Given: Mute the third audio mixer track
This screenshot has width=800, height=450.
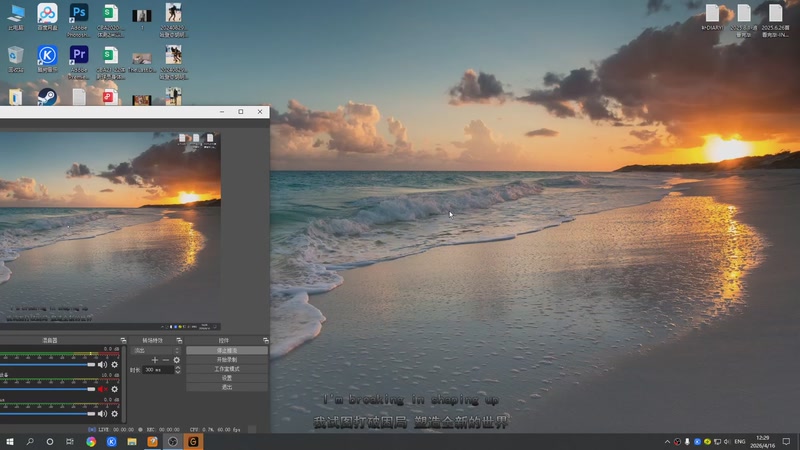Looking at the screenshot, I should (102, 413).
